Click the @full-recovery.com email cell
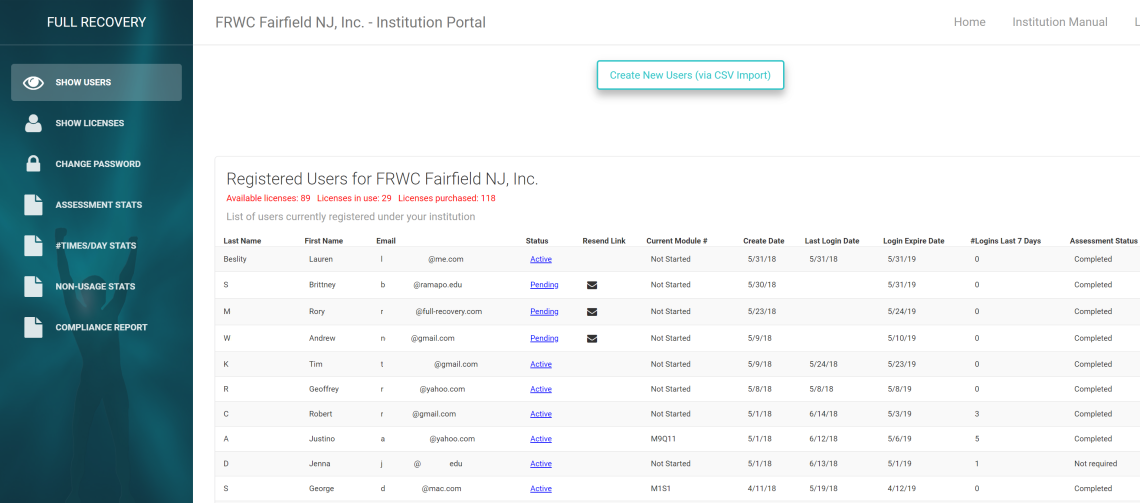 [449, 312]
